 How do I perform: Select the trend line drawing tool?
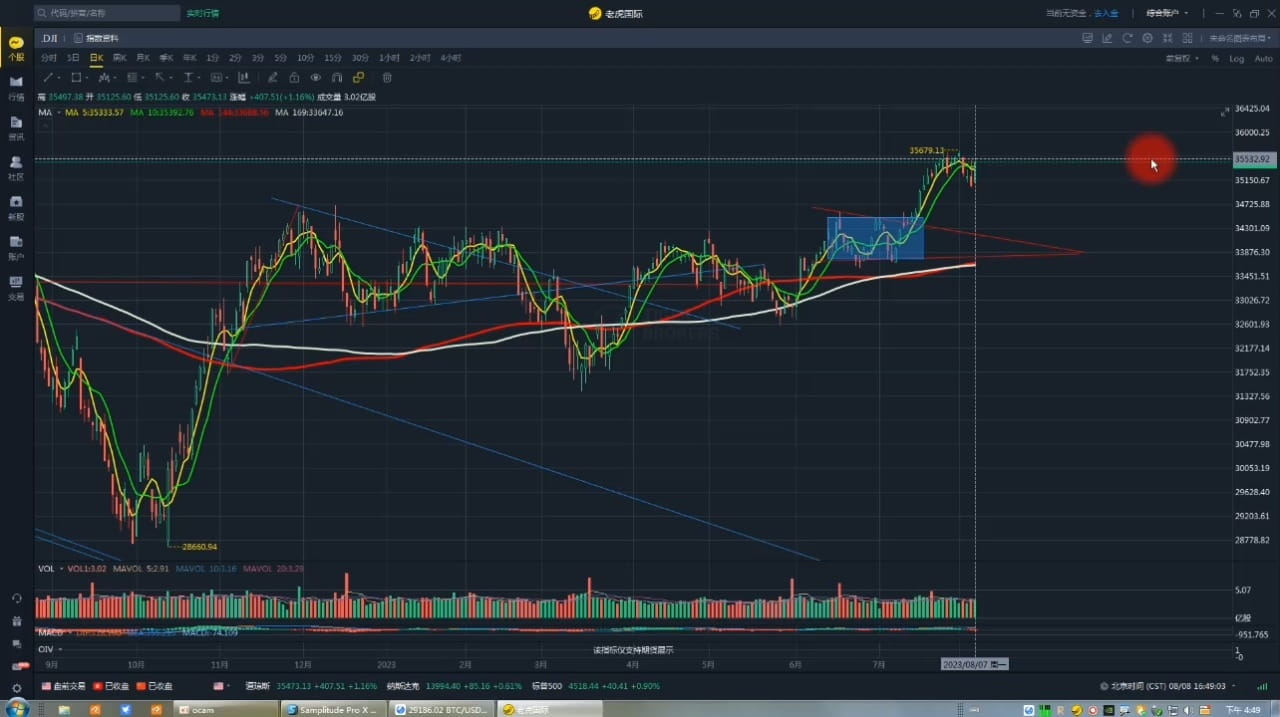pos(47,77)
